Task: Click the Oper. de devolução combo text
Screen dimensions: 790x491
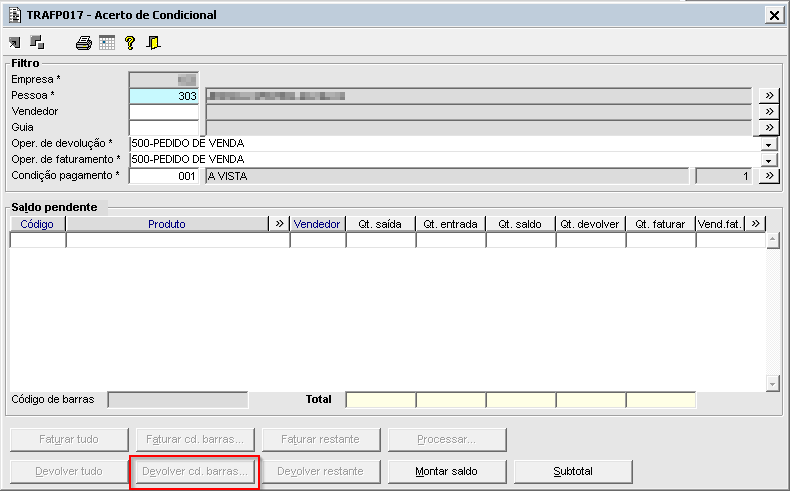Action: pos(445,144)
